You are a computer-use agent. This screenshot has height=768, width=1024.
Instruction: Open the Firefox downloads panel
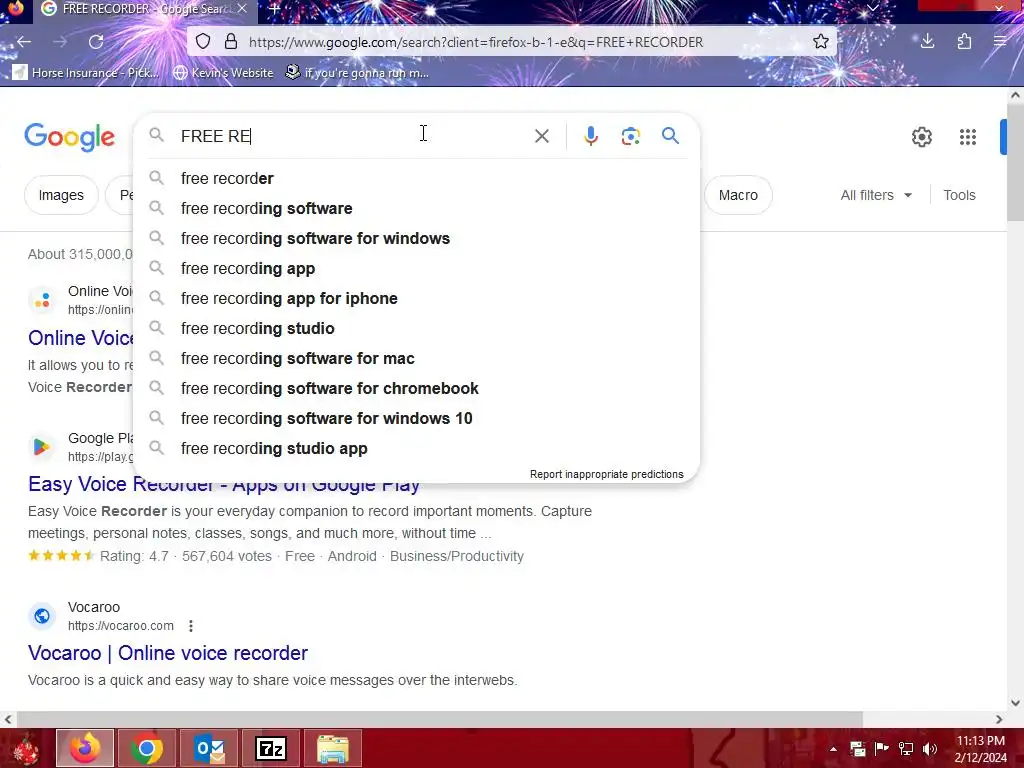point(927,42)
